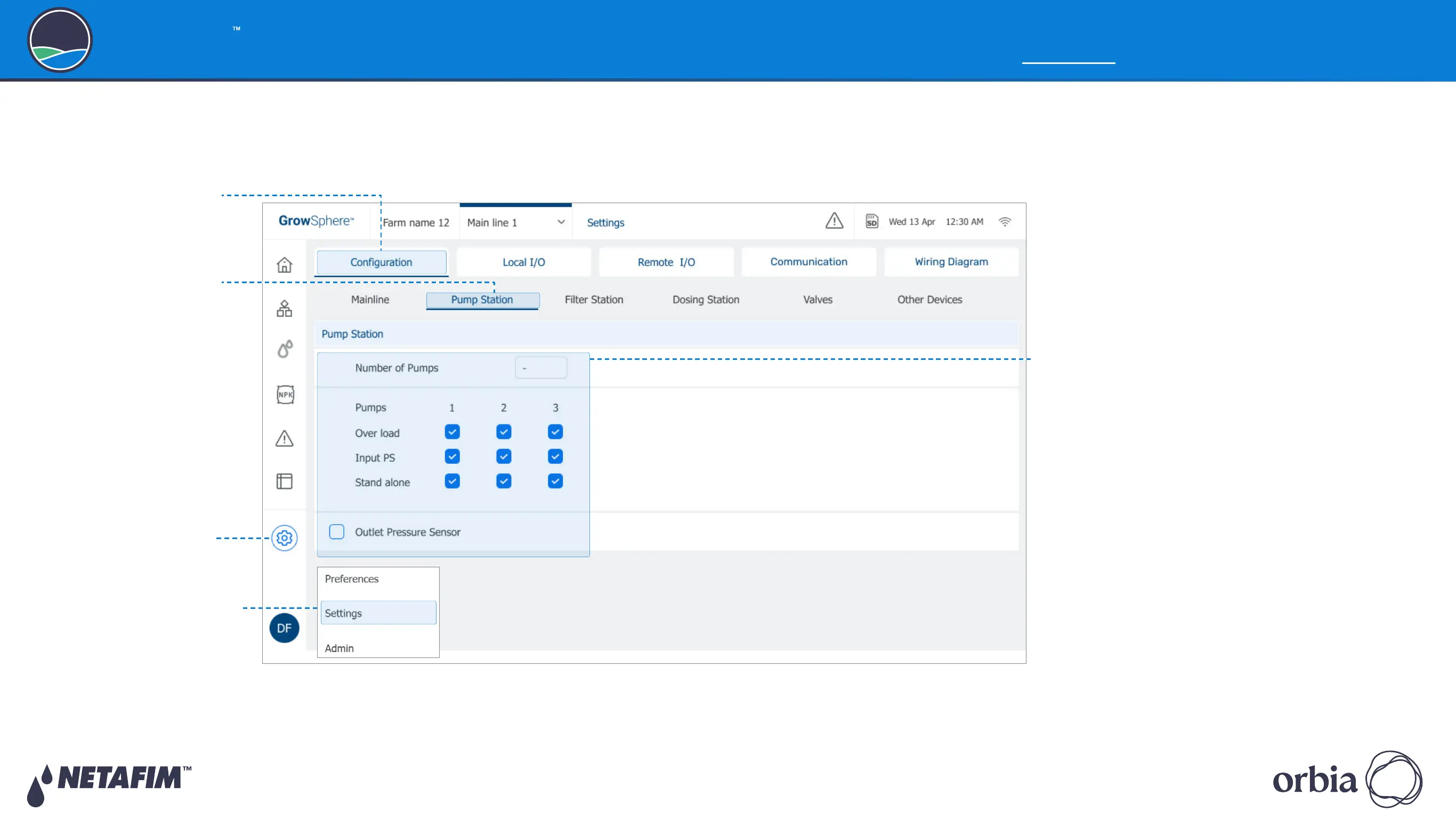This screenshot has width=1456, height=819.
Task: Select the Dosing Station sub-tab
Action: tap(706, 300)
